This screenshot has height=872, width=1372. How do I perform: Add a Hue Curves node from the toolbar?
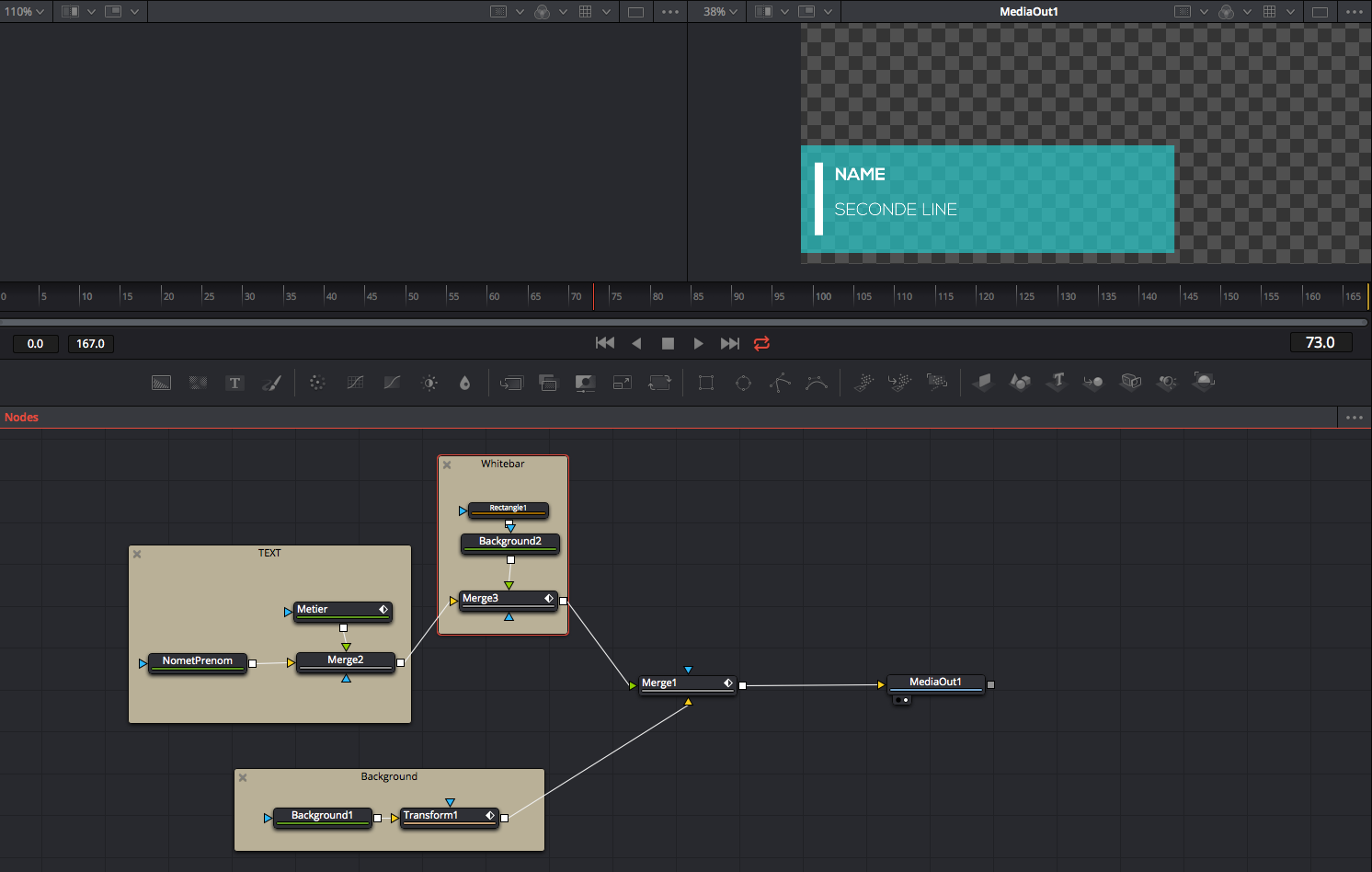coord(392,383)
